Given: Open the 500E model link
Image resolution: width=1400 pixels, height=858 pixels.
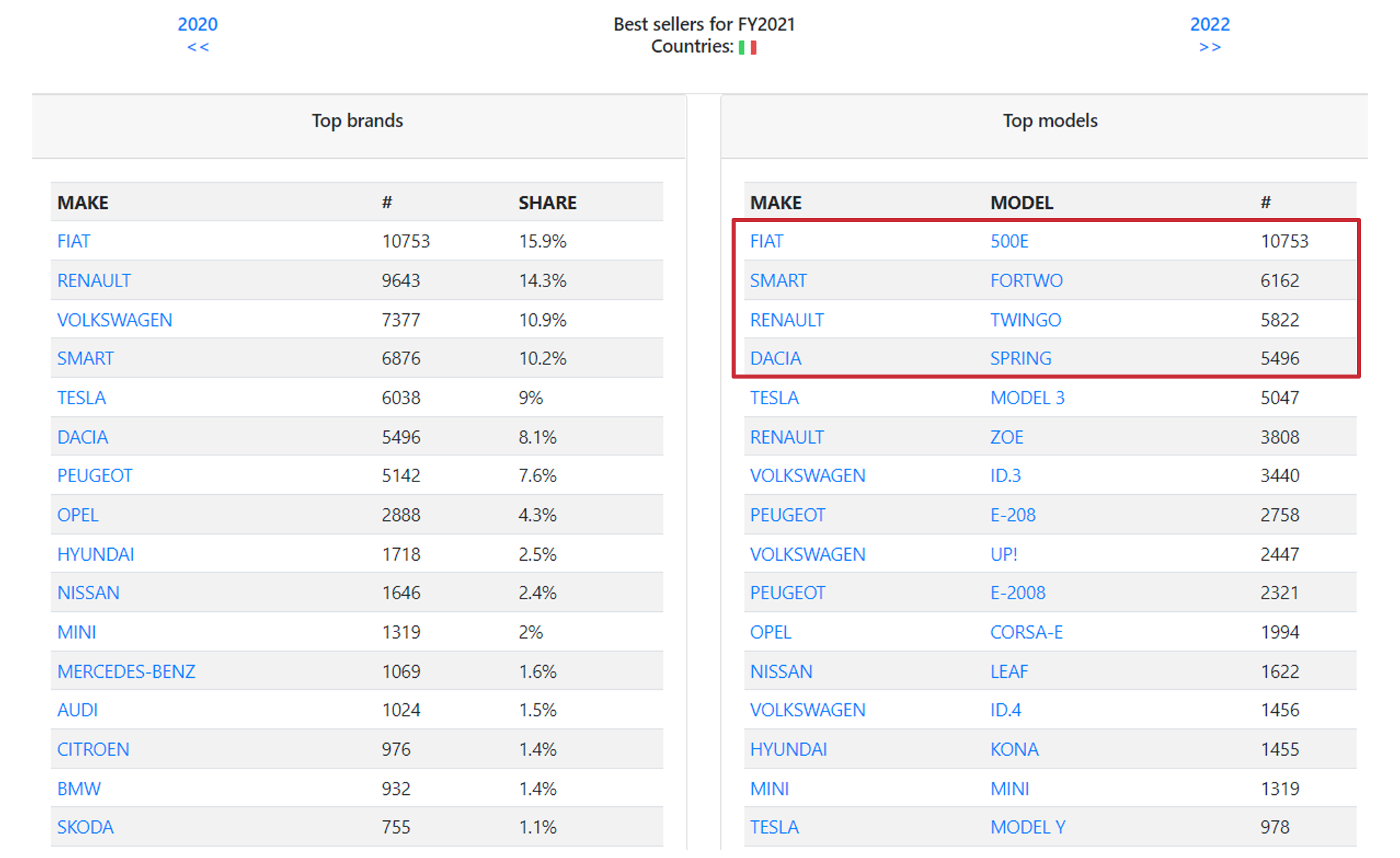Looking at the screenshot, I should [1009, 241].
